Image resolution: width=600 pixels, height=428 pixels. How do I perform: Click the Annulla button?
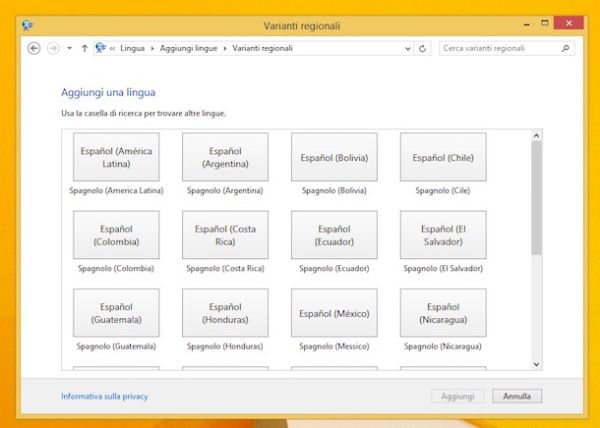click(517, 396)
